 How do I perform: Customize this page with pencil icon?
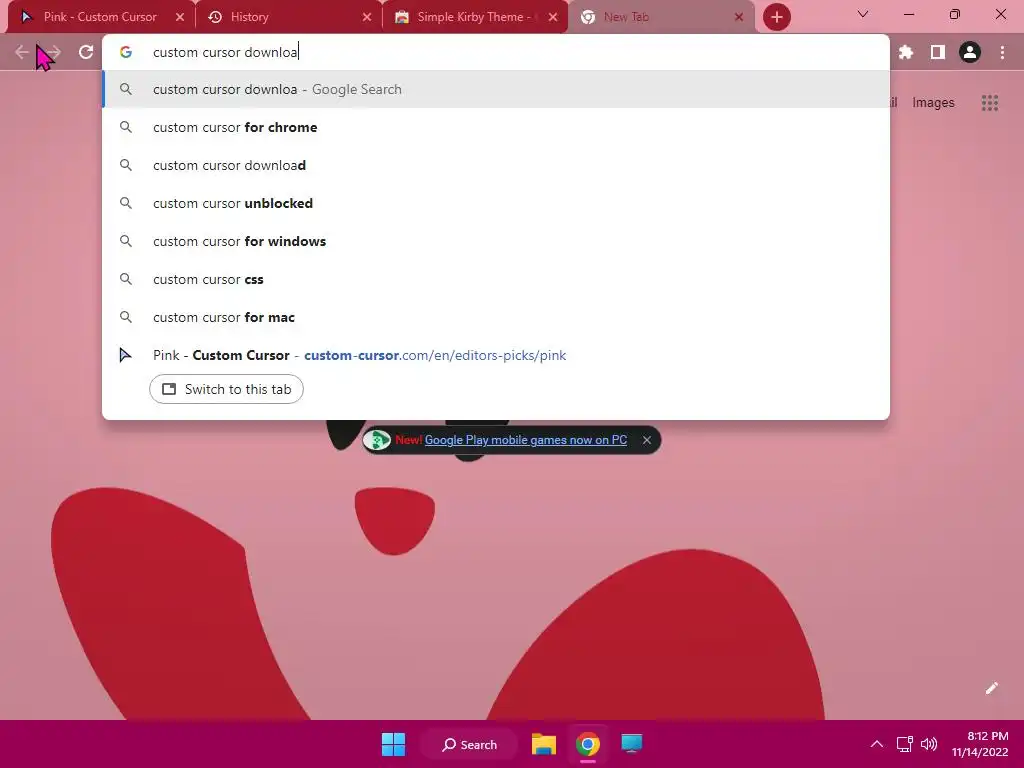click(x=991, y=688)
